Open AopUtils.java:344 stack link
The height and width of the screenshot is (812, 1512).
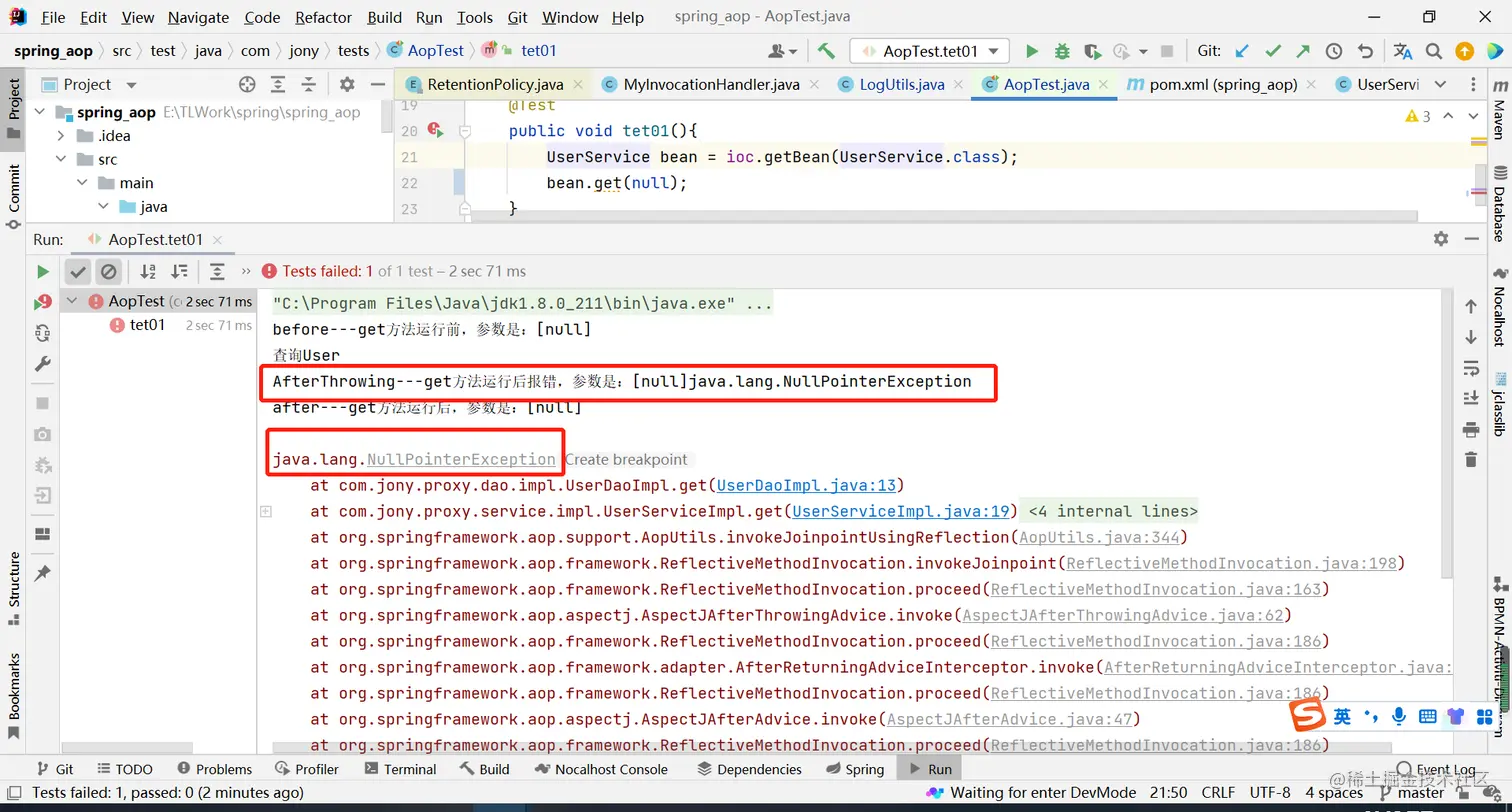[x=1100, y=537]
